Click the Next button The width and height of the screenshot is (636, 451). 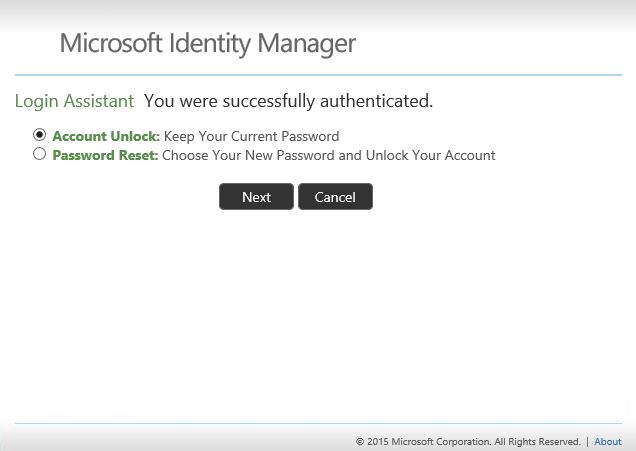256,197
